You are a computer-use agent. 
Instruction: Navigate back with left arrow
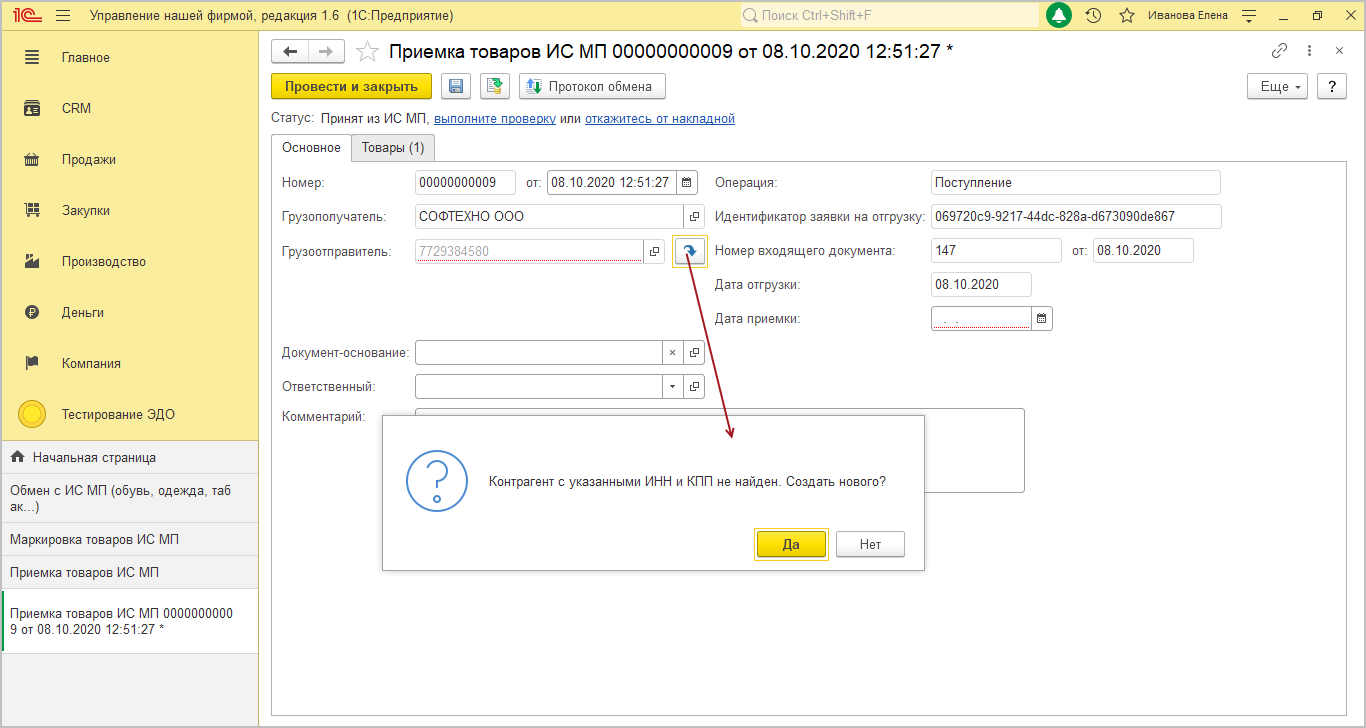click(290, 52)
